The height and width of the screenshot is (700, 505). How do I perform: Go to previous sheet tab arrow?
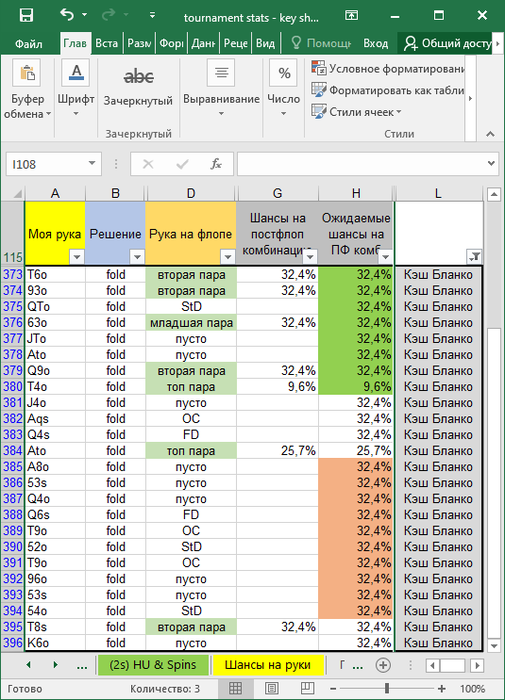pos(29,665)
